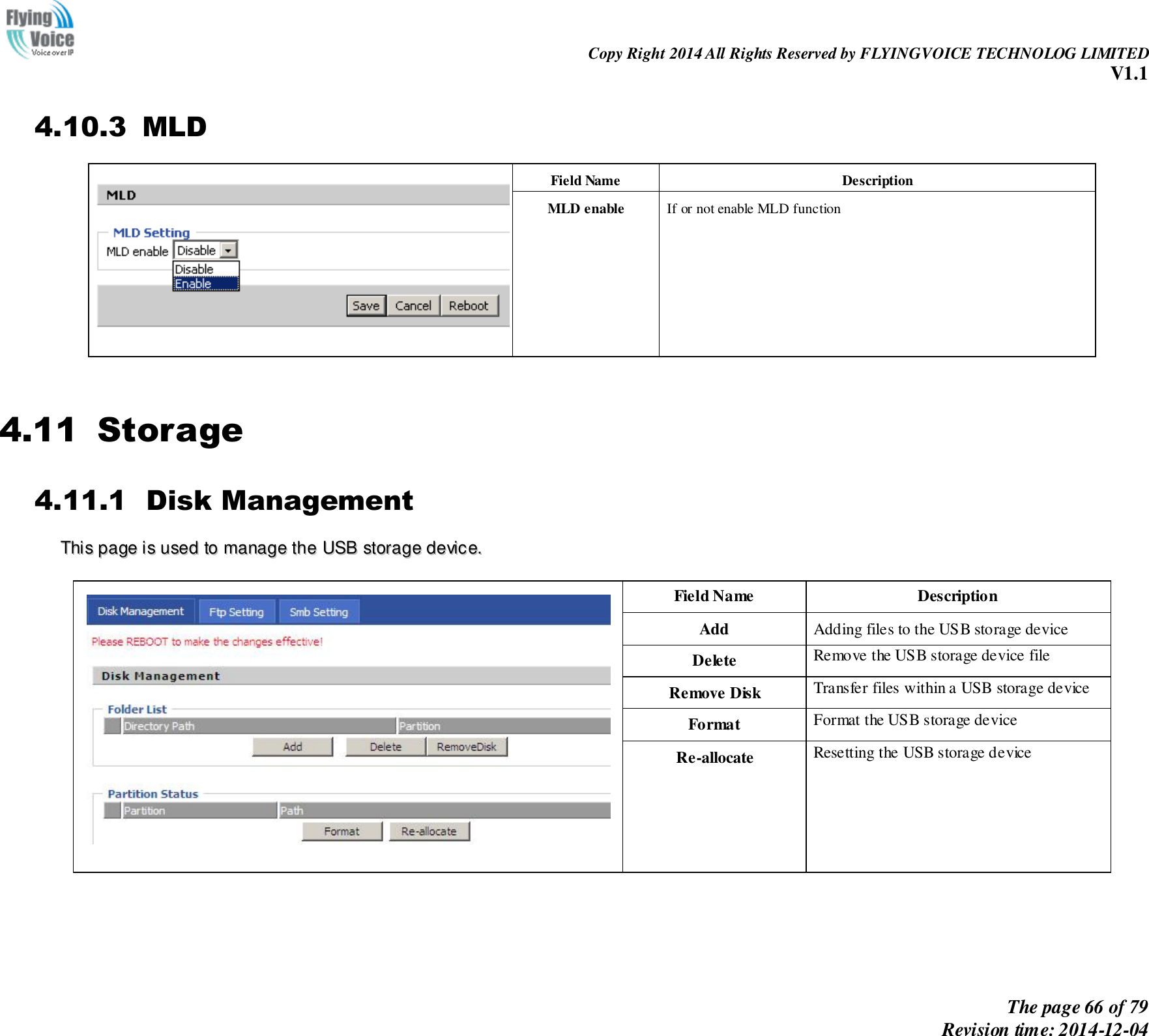Click 'Resetting the USB storage device' description
The width and height of the screenshot is (1149, 1036).
tap(922, 752)
